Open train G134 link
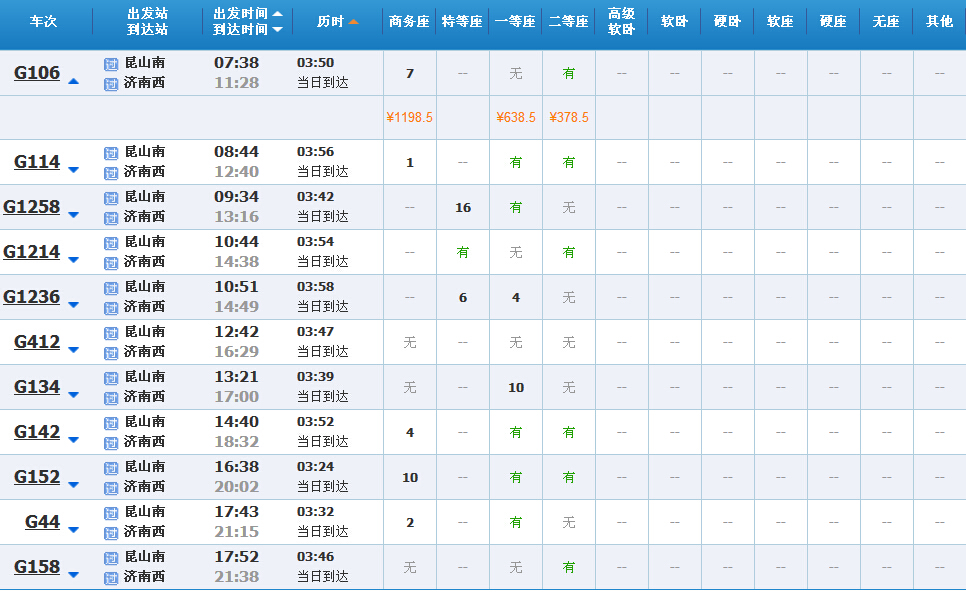Screen dimensions: 966x594 tap(37, 387)
